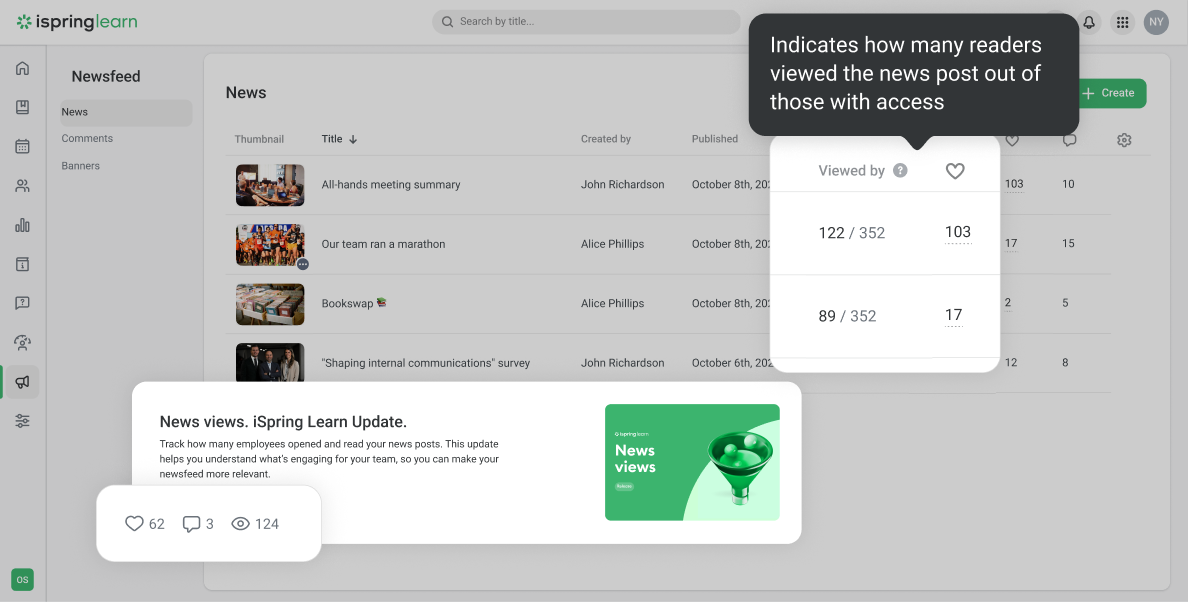Open the NY user avatar menu

(x=1156, y=22)
